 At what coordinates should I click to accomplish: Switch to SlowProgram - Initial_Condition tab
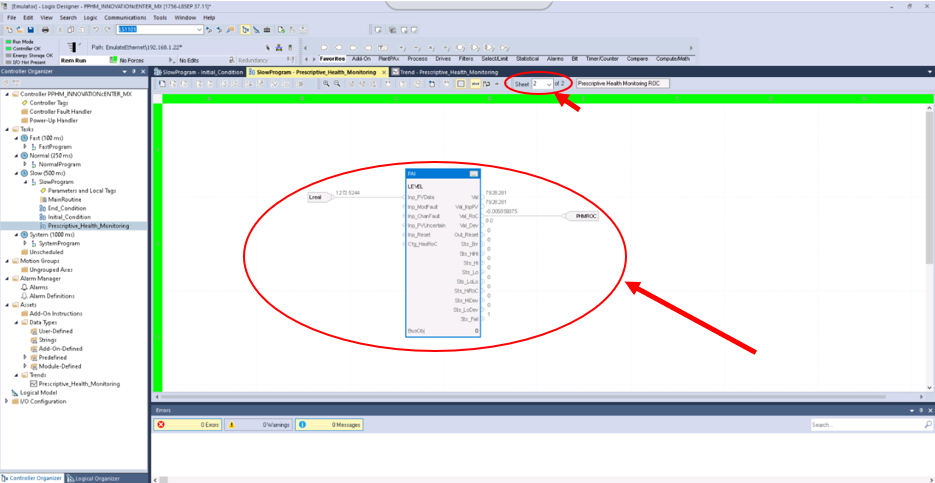(199, 72)
